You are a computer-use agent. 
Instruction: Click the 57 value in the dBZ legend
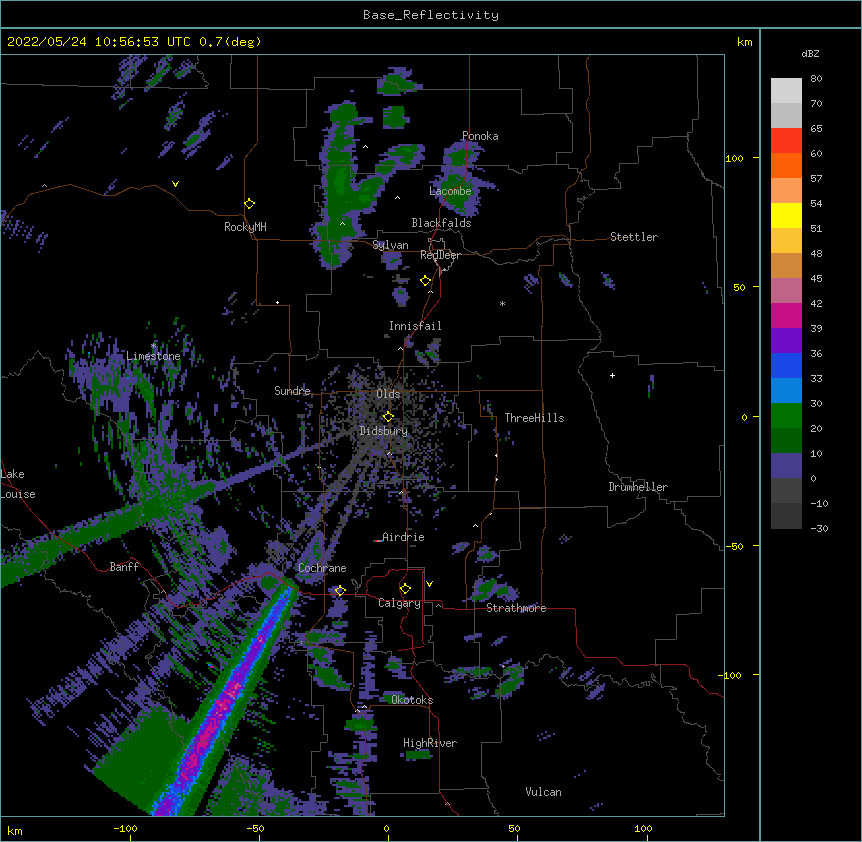tap(816, 179)
